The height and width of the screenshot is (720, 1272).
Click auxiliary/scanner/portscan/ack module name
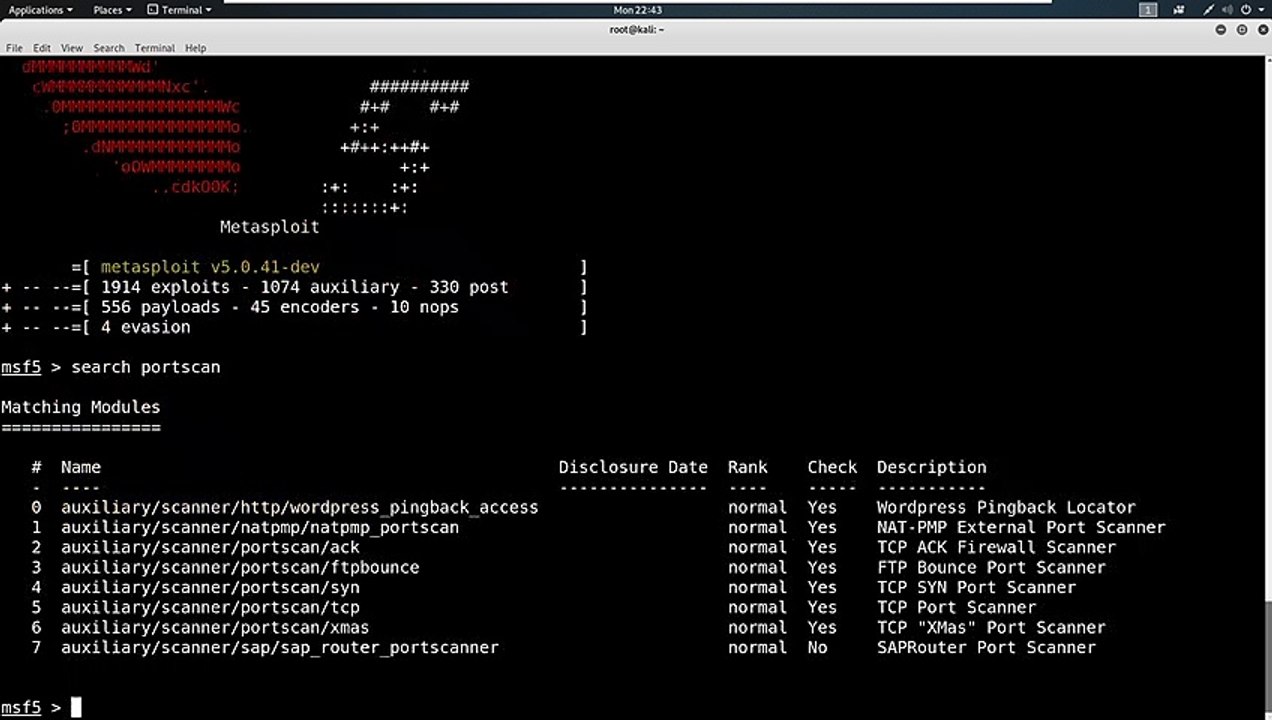pyautogui.click(x=210, y=547)
